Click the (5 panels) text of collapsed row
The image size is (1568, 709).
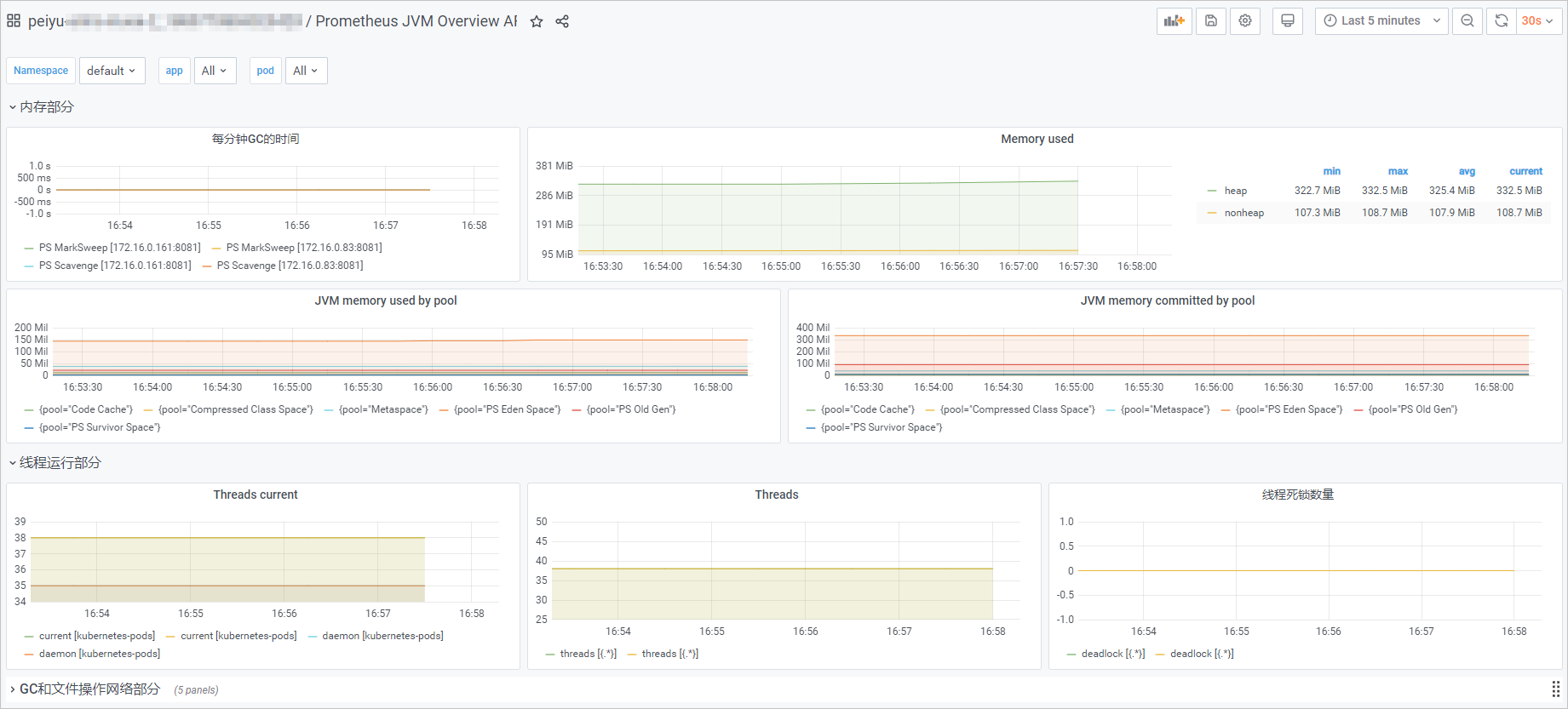tap(196, 690)
